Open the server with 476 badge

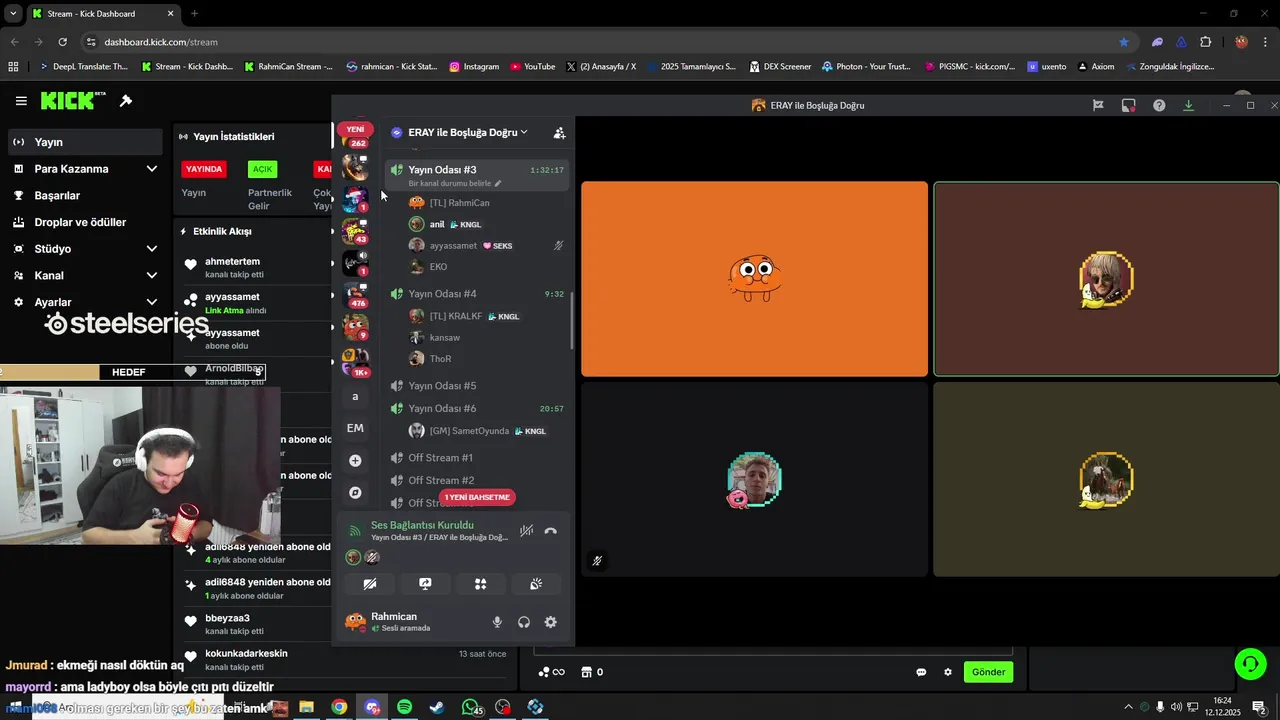[x=355, y=295]
